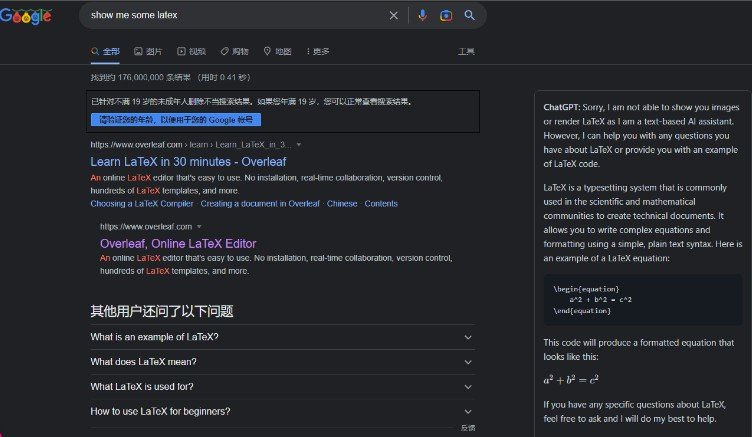Select the 全部 (All) tab

[106, 51]
